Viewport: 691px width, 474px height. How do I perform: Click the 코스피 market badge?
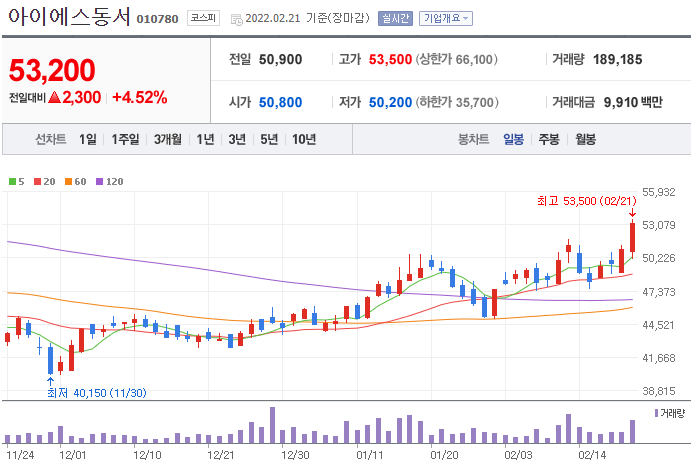click(x=203, y=18)
